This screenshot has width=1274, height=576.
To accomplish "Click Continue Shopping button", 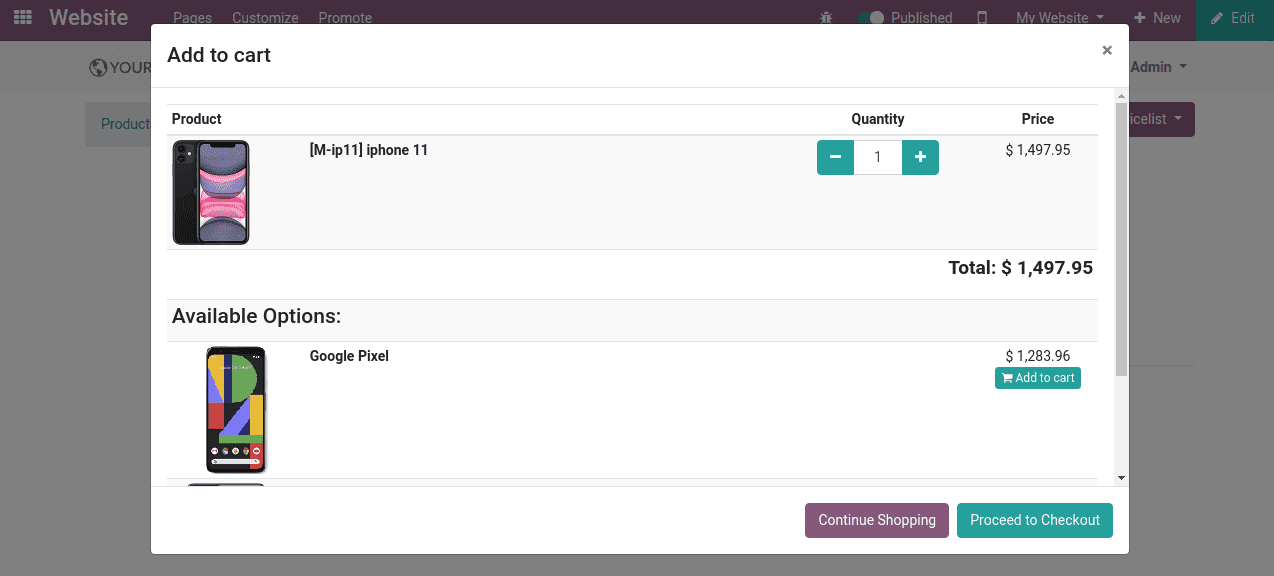I will (x=877, y=520).
